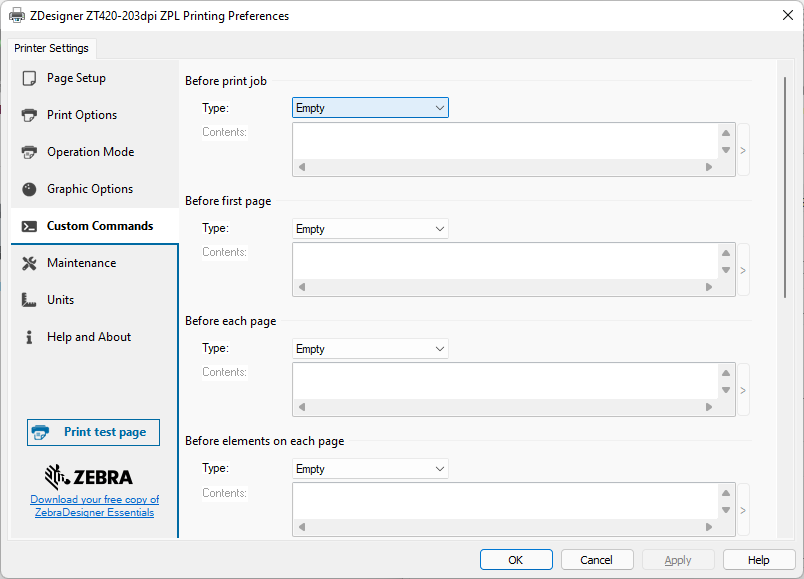804x579 pixels.
Task: Open the Before print job Type dropdown
Action: [369, 108]
